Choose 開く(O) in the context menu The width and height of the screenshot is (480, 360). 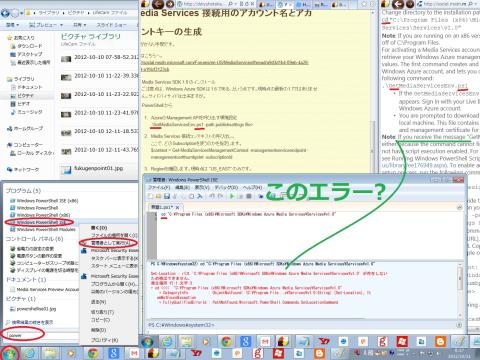tap(99, 228)
